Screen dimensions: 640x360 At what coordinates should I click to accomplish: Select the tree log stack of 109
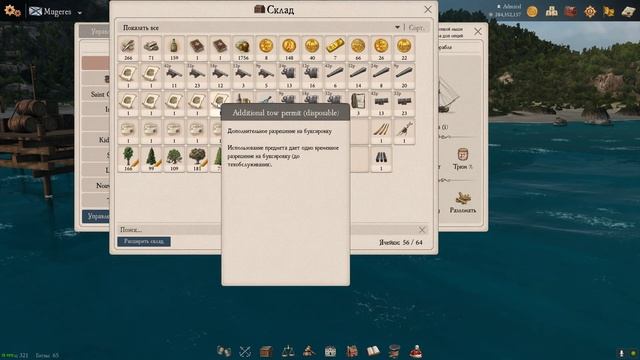[174, 159]
